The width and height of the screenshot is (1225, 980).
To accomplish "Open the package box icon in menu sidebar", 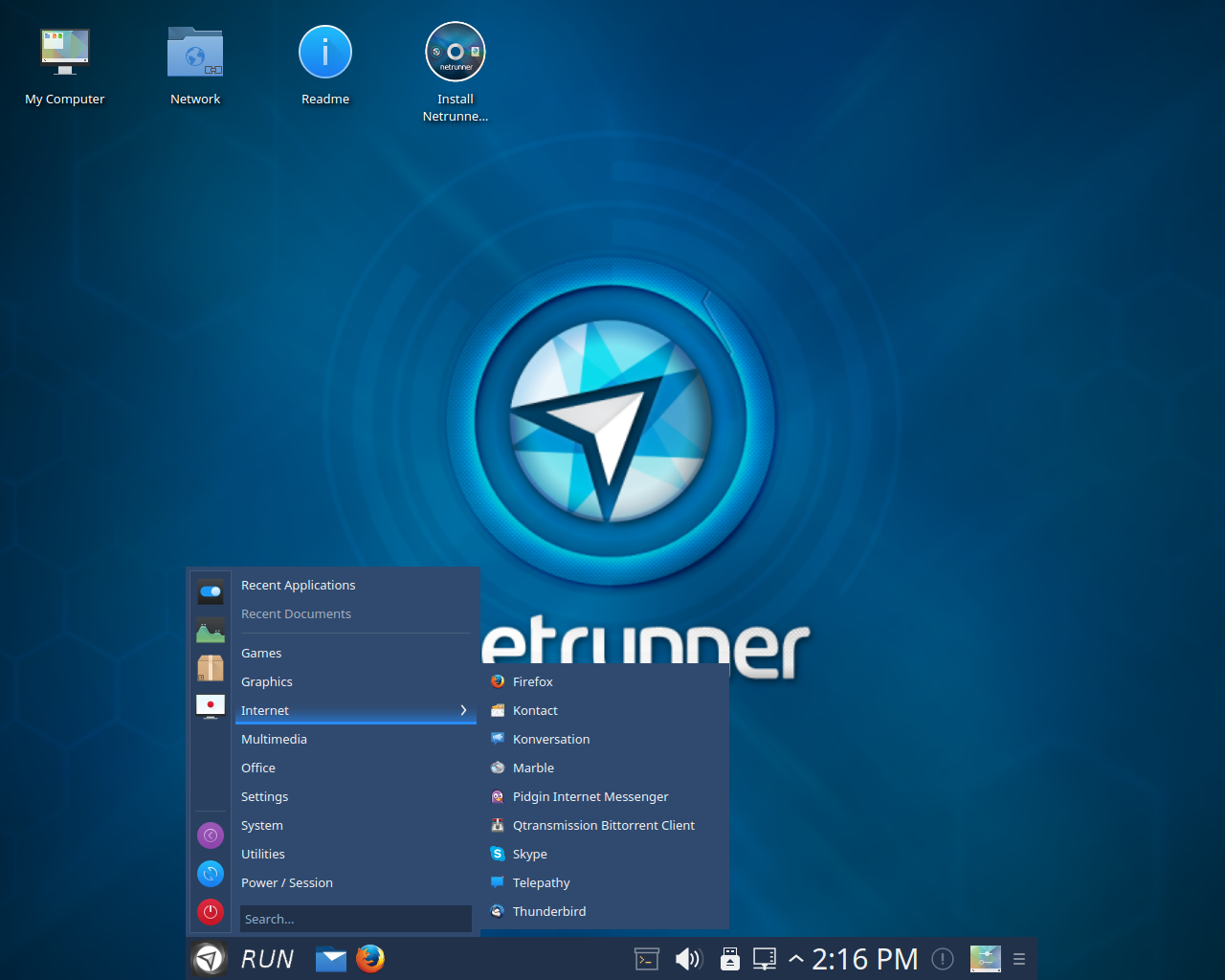I will (x=211, y=668).
